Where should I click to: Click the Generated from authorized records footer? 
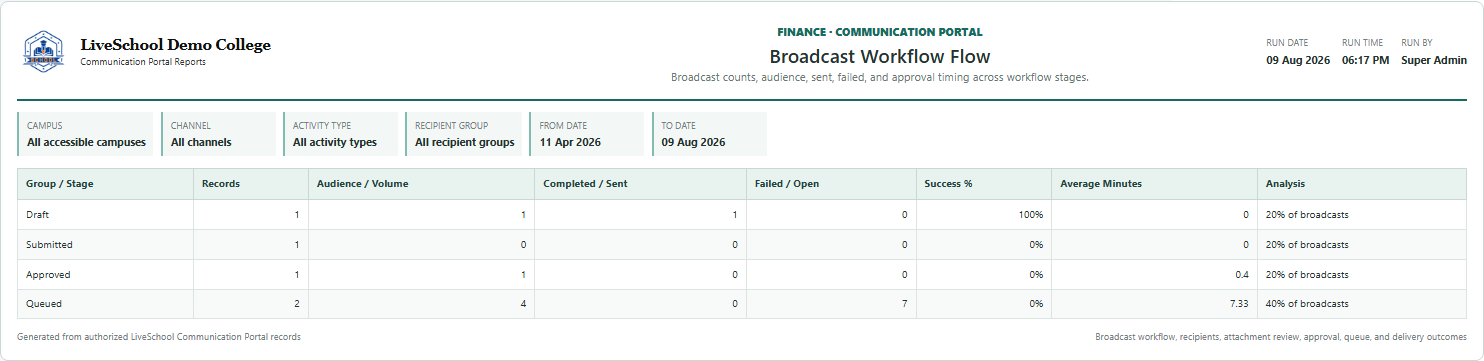point(159,337)
